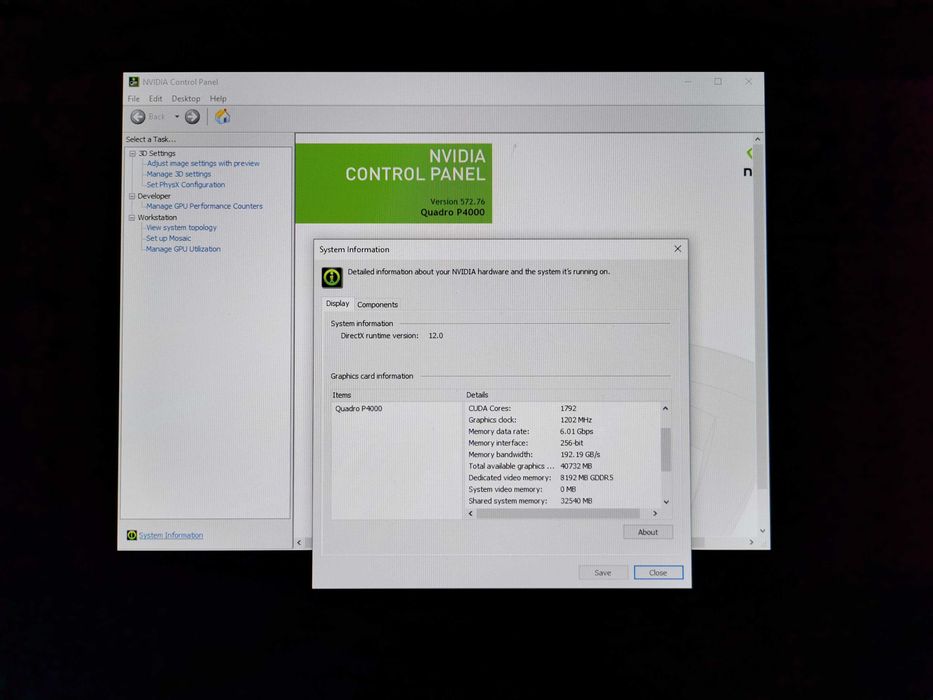The height and width of the screenshot is (700, 933).
Task: Collapse the Developer tree node
Action: coord(132,196)
